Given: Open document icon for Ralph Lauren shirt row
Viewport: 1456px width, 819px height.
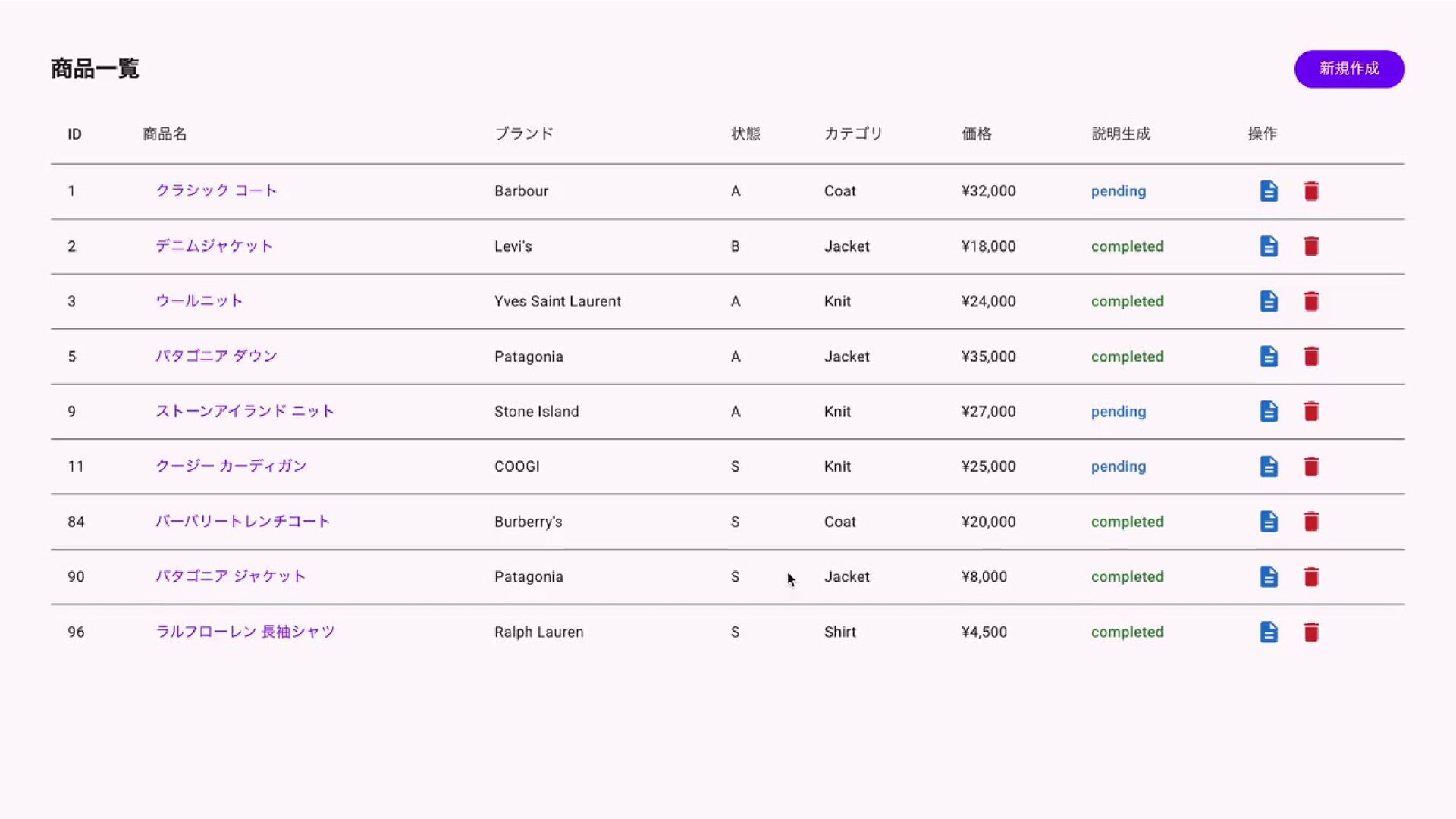Looking at the screenshot, I should 1269,632.
